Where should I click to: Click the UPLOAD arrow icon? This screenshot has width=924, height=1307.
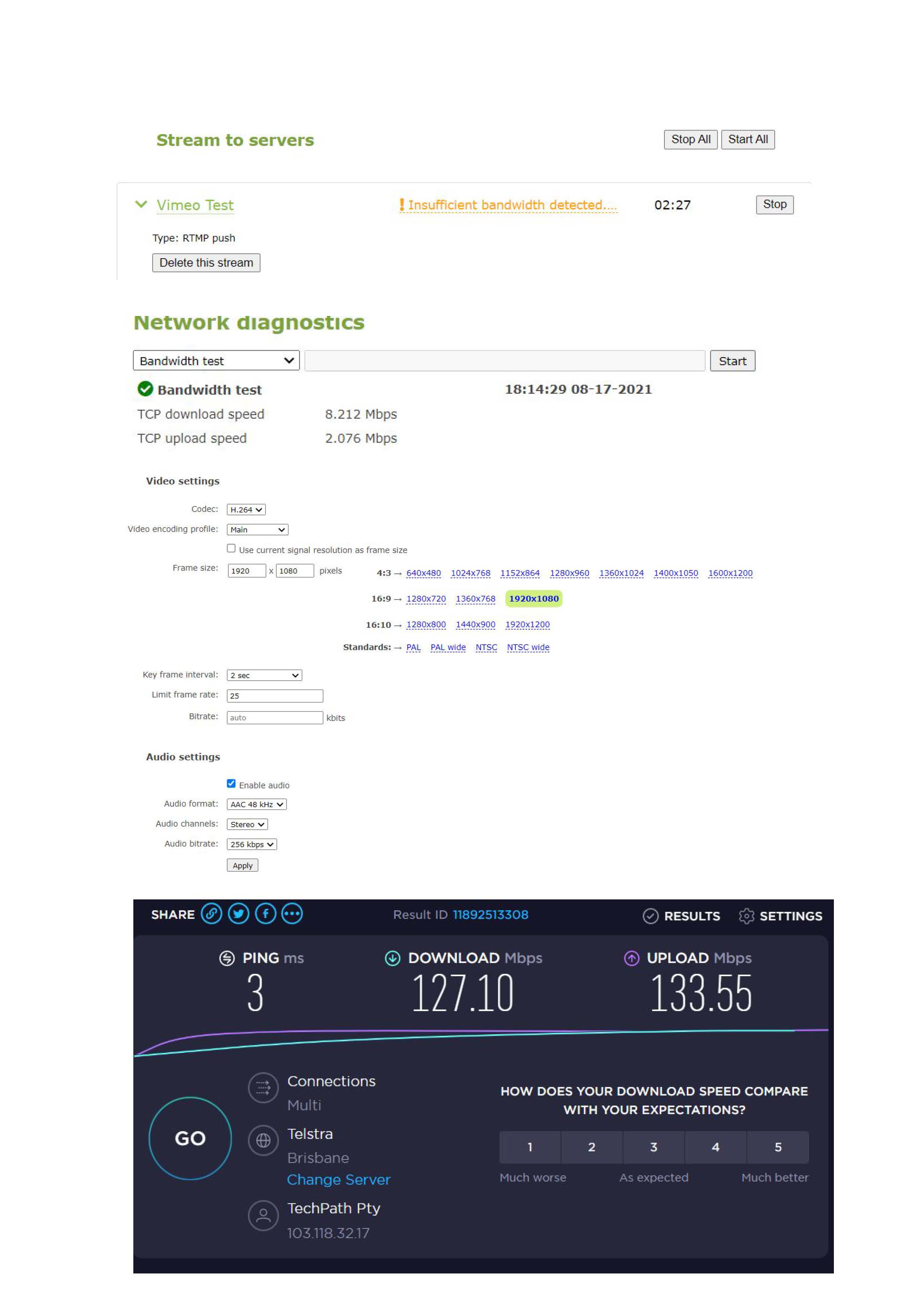pos(632,959)
